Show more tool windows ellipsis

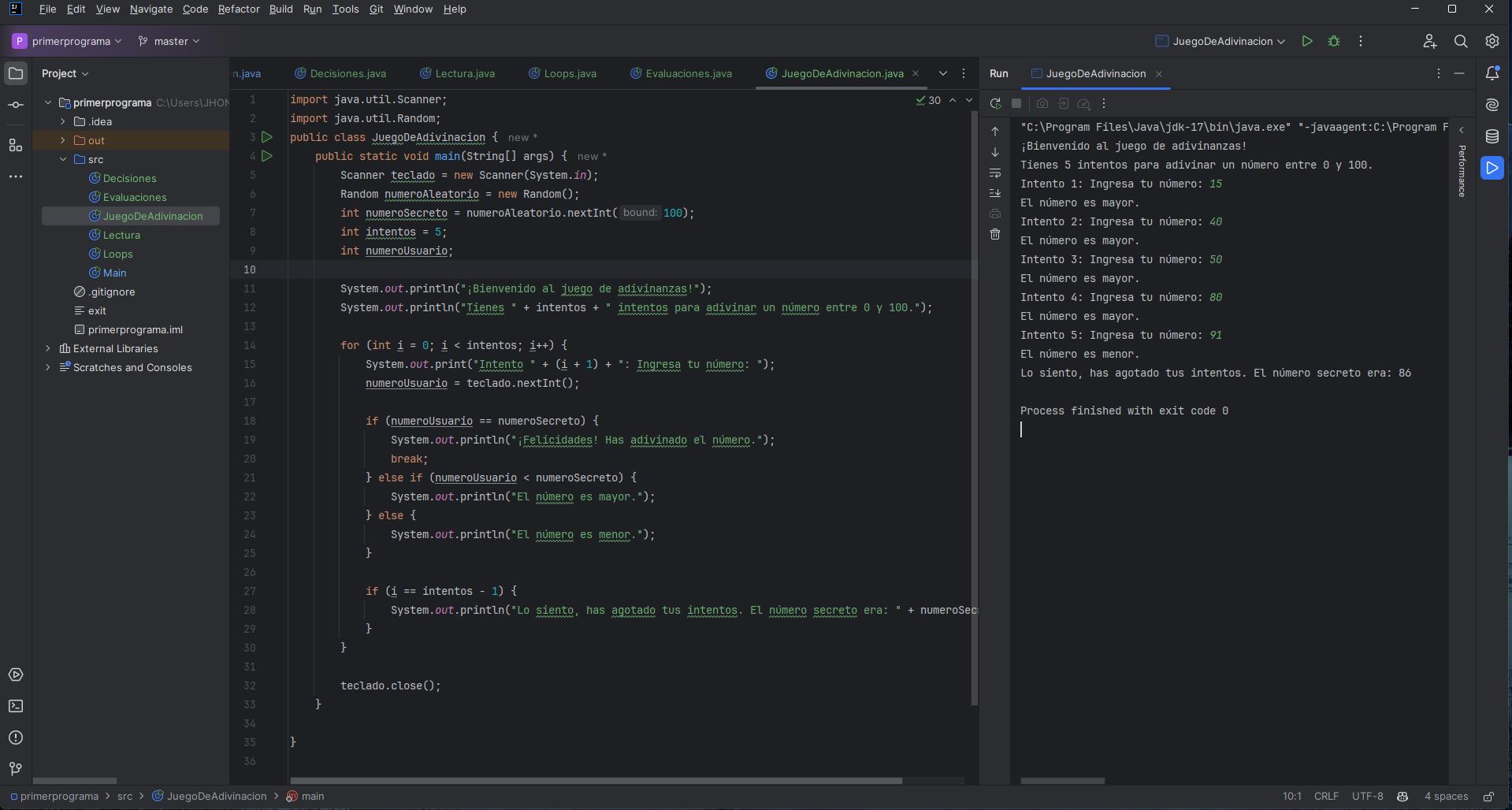coord(16,176)
